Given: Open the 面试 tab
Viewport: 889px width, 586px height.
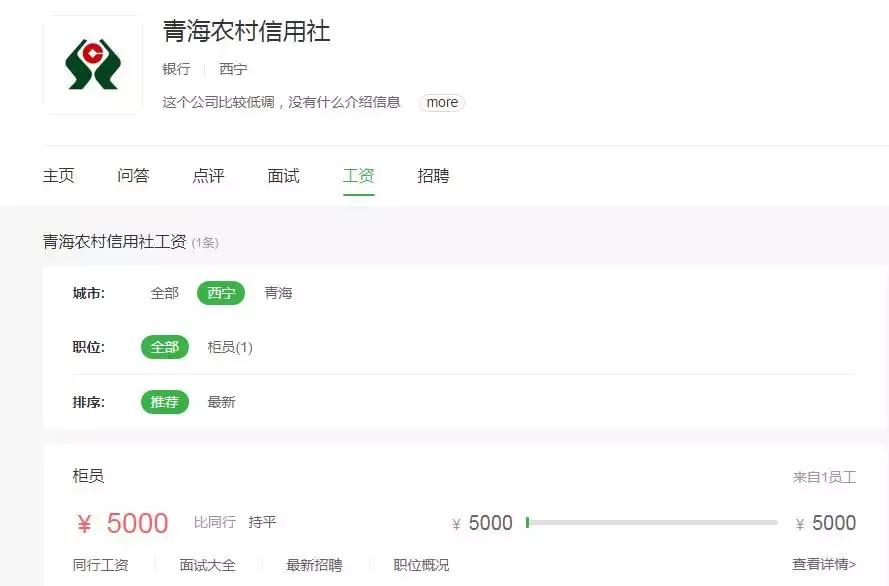Looking at the screenshot, I should pyautogui.click(x=283, y=175).
